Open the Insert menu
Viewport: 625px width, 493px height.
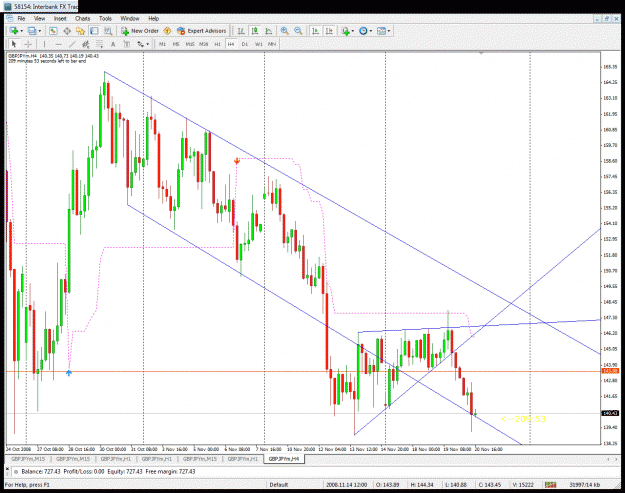tap(60, 18)
